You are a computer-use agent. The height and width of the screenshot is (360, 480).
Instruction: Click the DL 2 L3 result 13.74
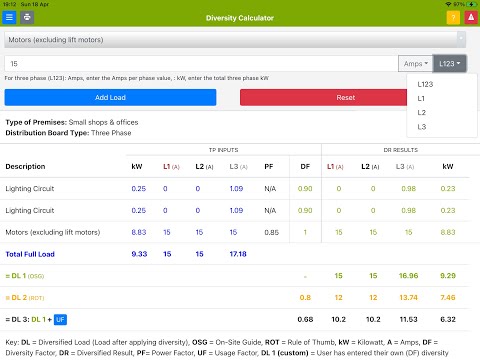(x=408, y=297)
